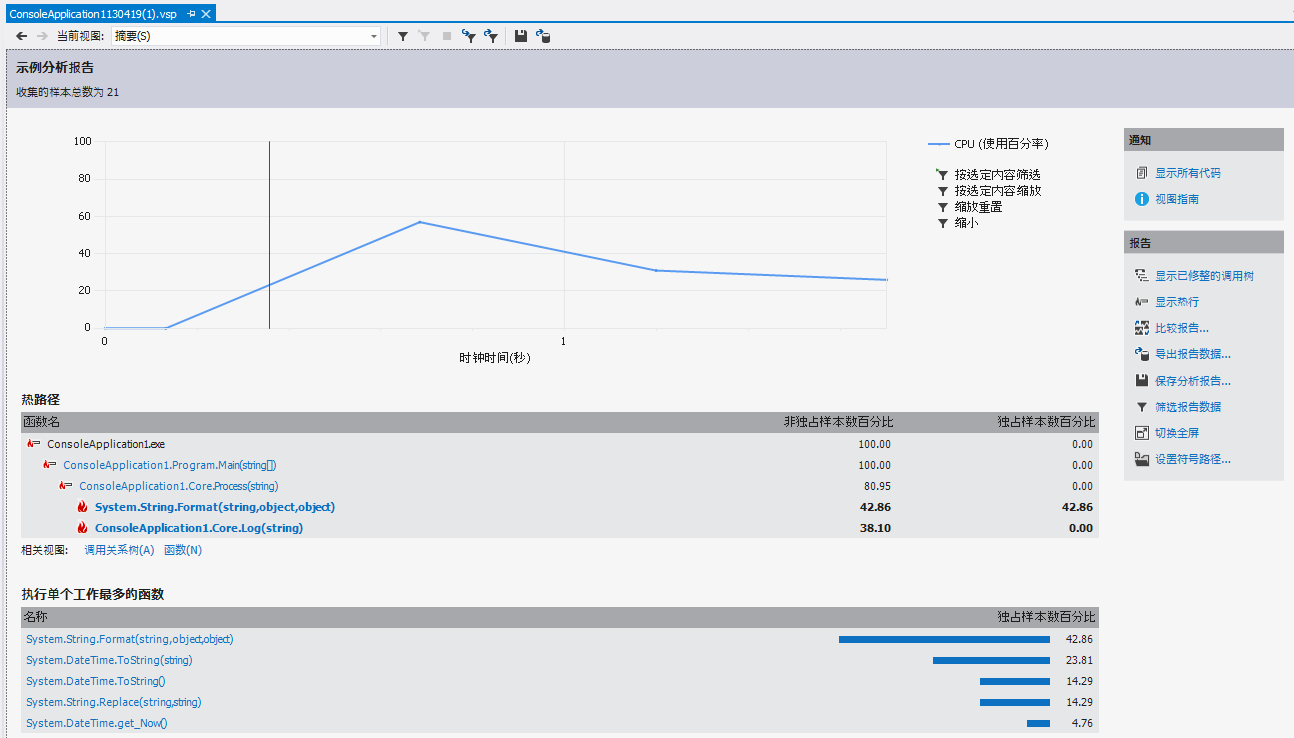Click the System.DateTime.ToString(string) function link

point(109,660)
